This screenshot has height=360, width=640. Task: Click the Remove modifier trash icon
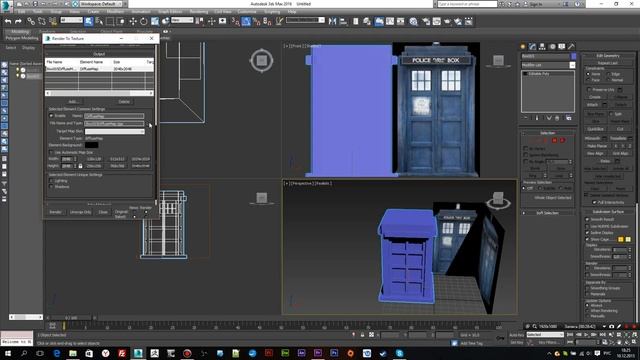(x=557, y=118)
